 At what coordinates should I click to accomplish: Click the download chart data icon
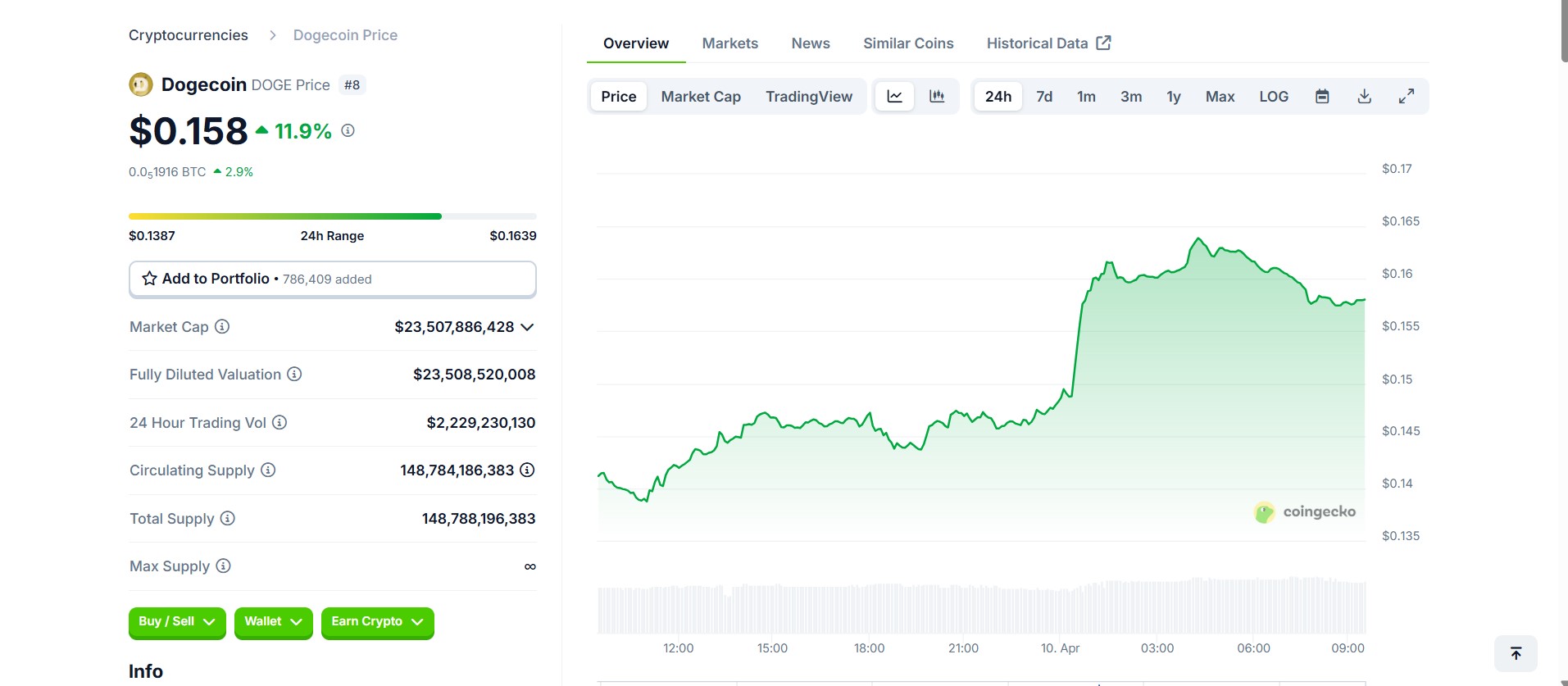click(1365, 97)
